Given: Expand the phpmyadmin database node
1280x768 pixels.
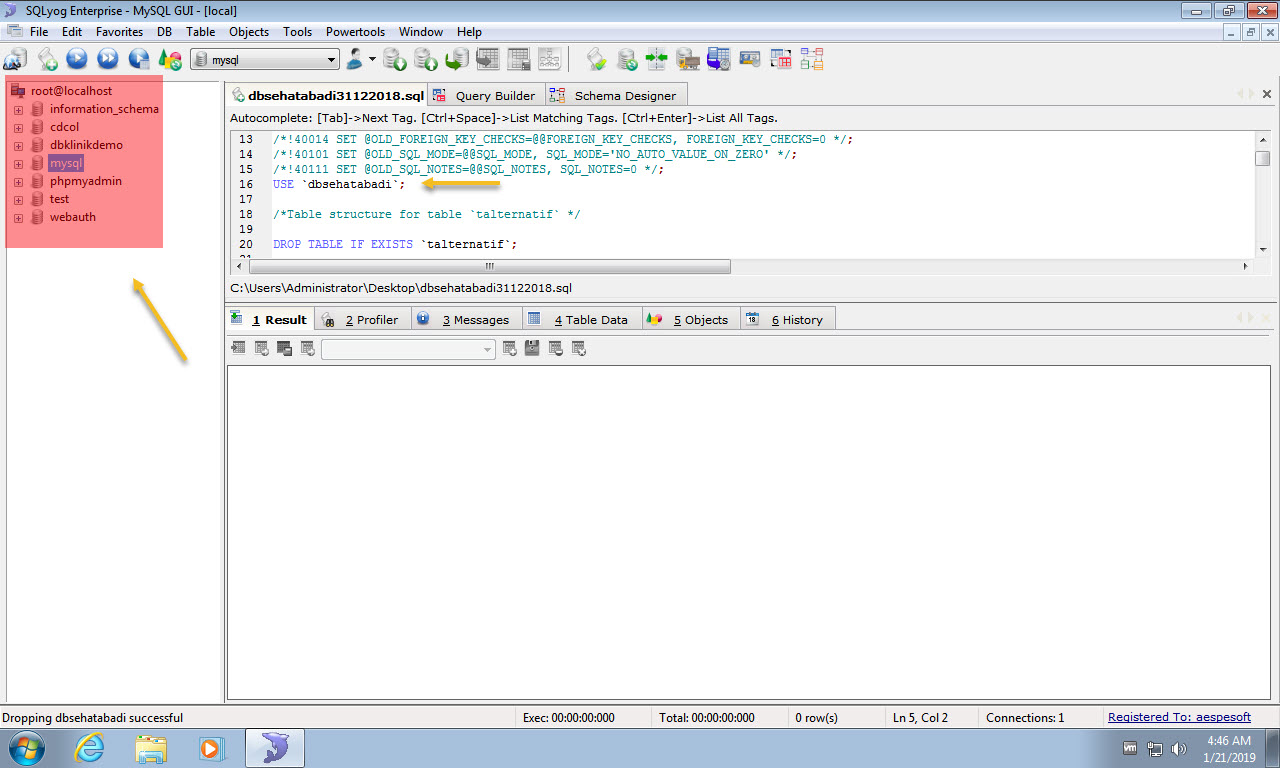Looking at the screenshot, I should pos(18,181).
